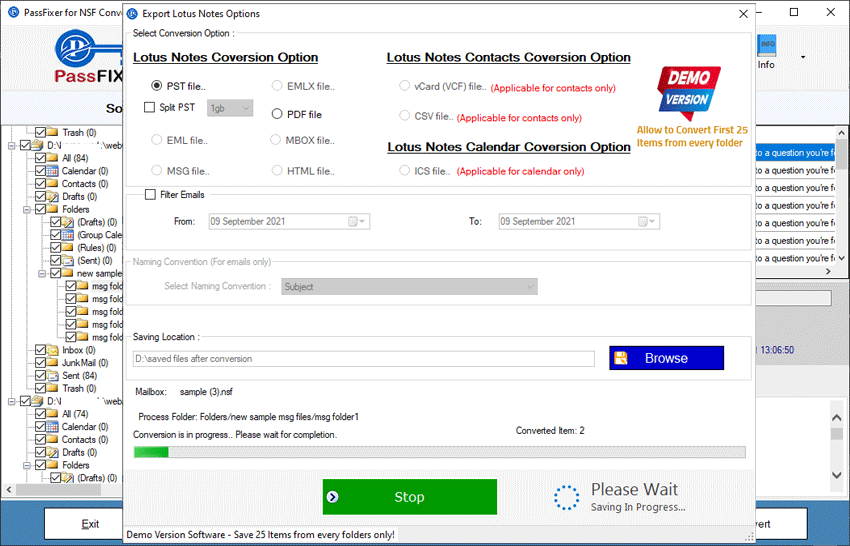Select the PST file radio option
The image size is (850, 546).
coord(157,86)
